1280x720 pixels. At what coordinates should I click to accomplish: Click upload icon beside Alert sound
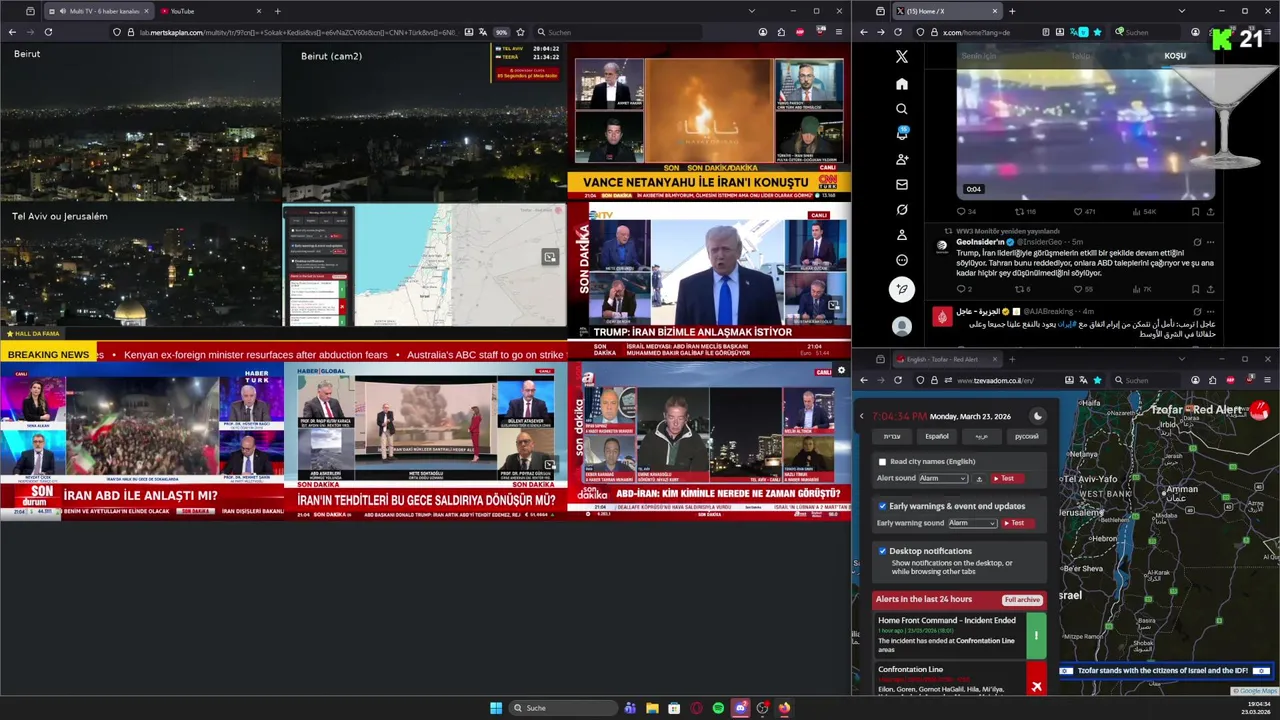pyautogui.click(x=979, y=479)
